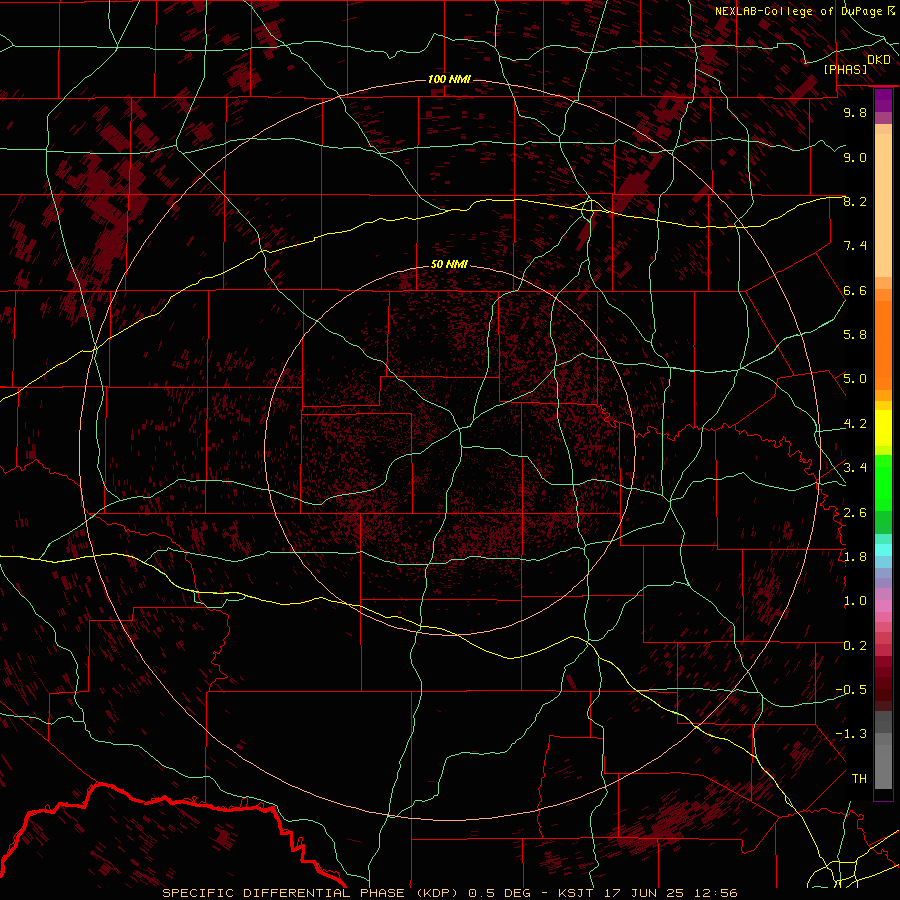Click the cyan band of the color scale
The image size is (900, 900).
[883, 550]
